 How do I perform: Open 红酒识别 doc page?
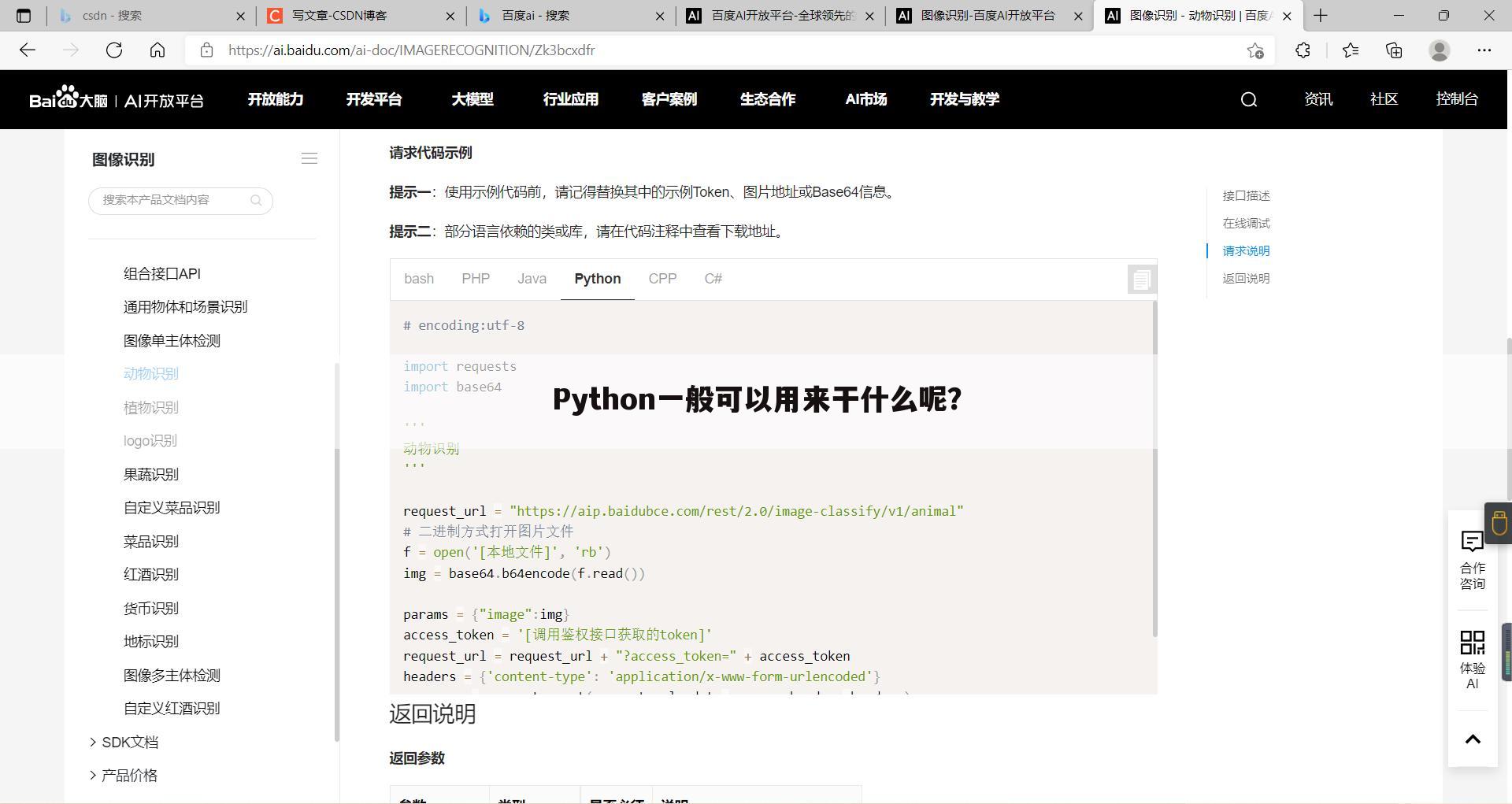tap(151, 575)
